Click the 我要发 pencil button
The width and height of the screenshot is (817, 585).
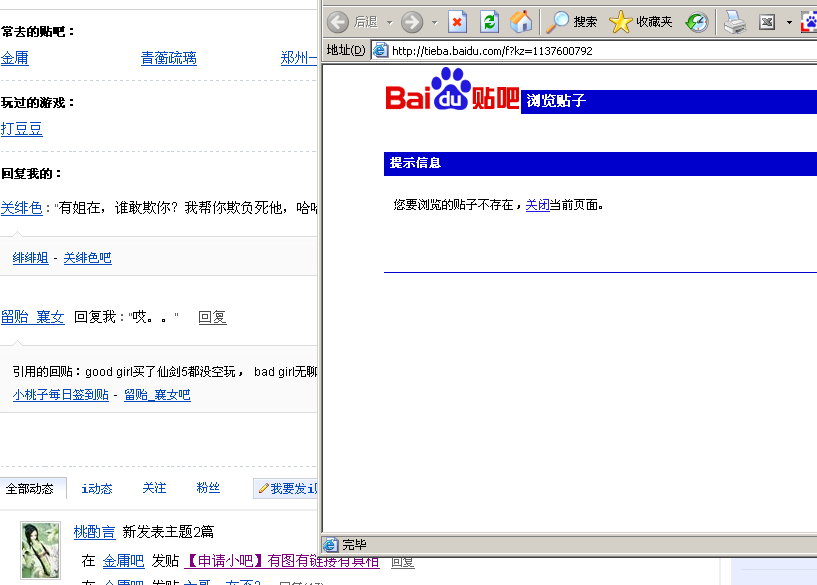coord(286,488)
